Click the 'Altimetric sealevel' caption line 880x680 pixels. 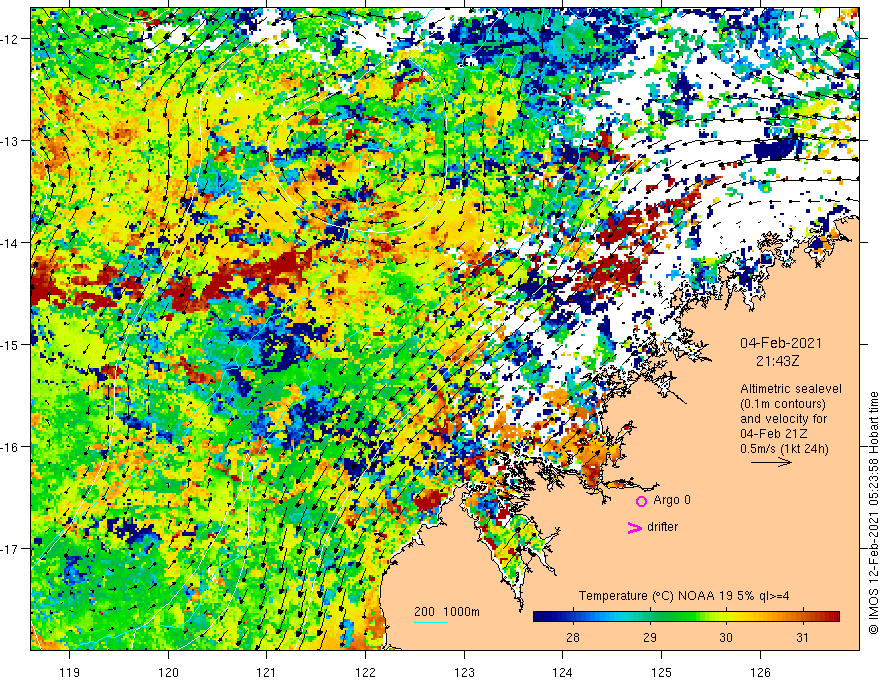(x=791, y=389)
